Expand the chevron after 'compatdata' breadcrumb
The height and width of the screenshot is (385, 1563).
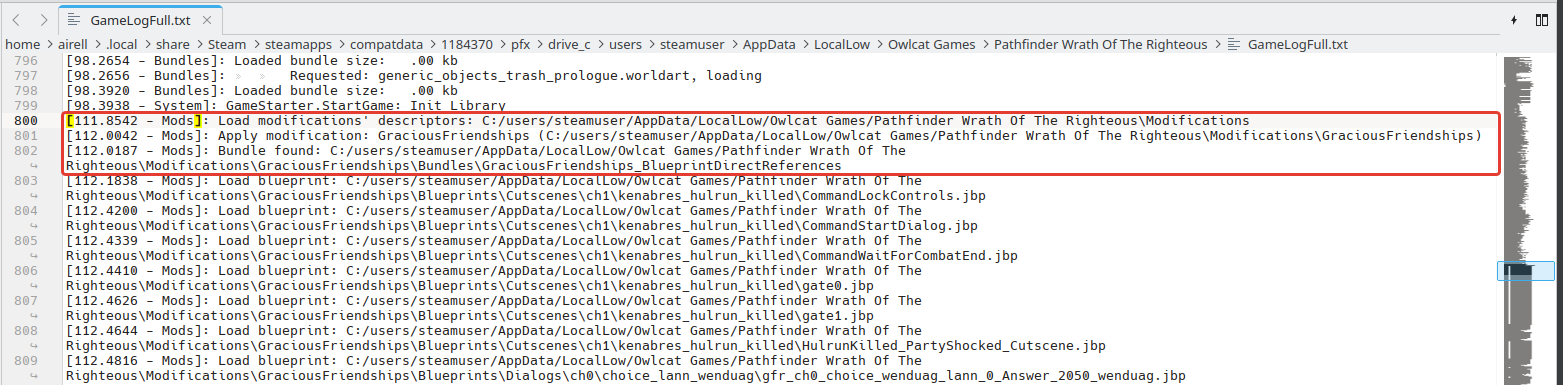point(432,44)
